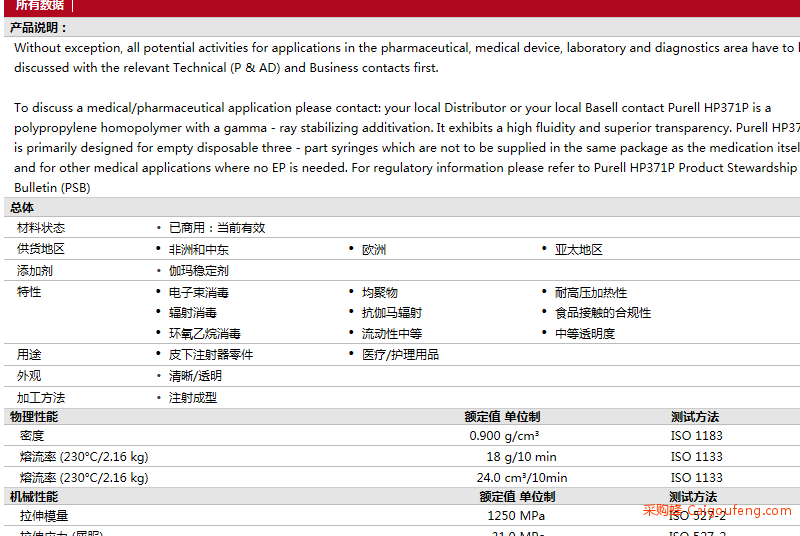This screenshot has height=536, width=800.
Task: Click the 用途 row label
Action: coord(29,354)
